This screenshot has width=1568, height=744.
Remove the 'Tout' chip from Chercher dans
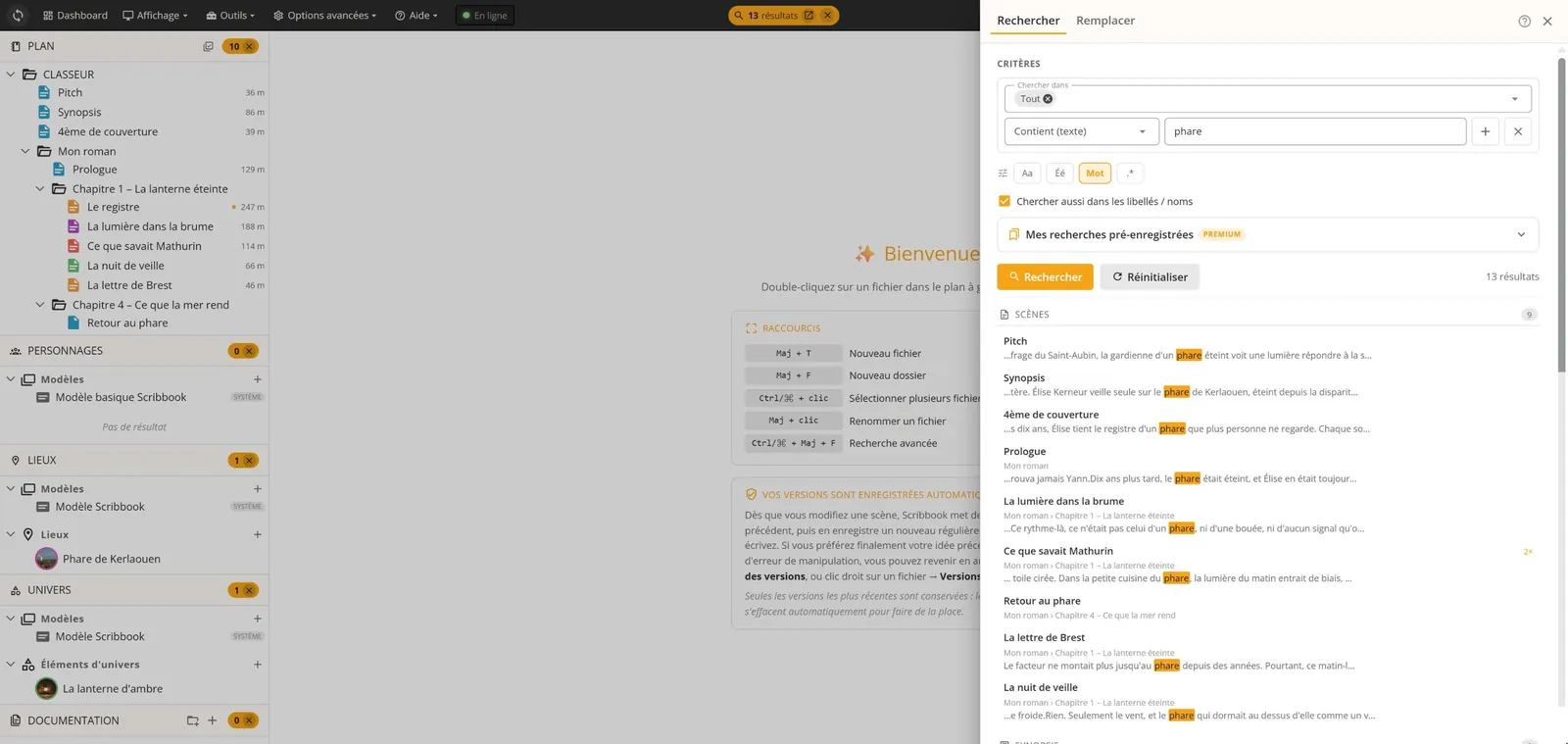click(x=1048, y=99)
